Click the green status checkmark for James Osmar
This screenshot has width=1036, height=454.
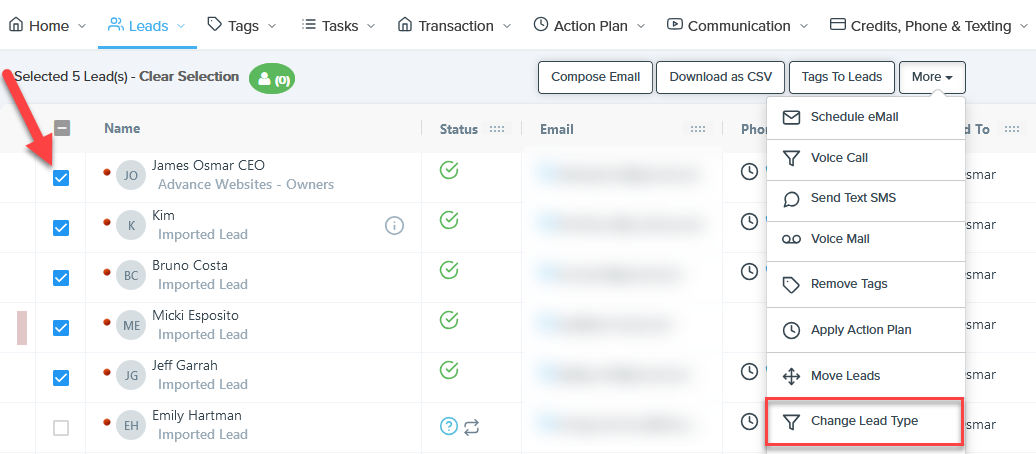(449, 170)
